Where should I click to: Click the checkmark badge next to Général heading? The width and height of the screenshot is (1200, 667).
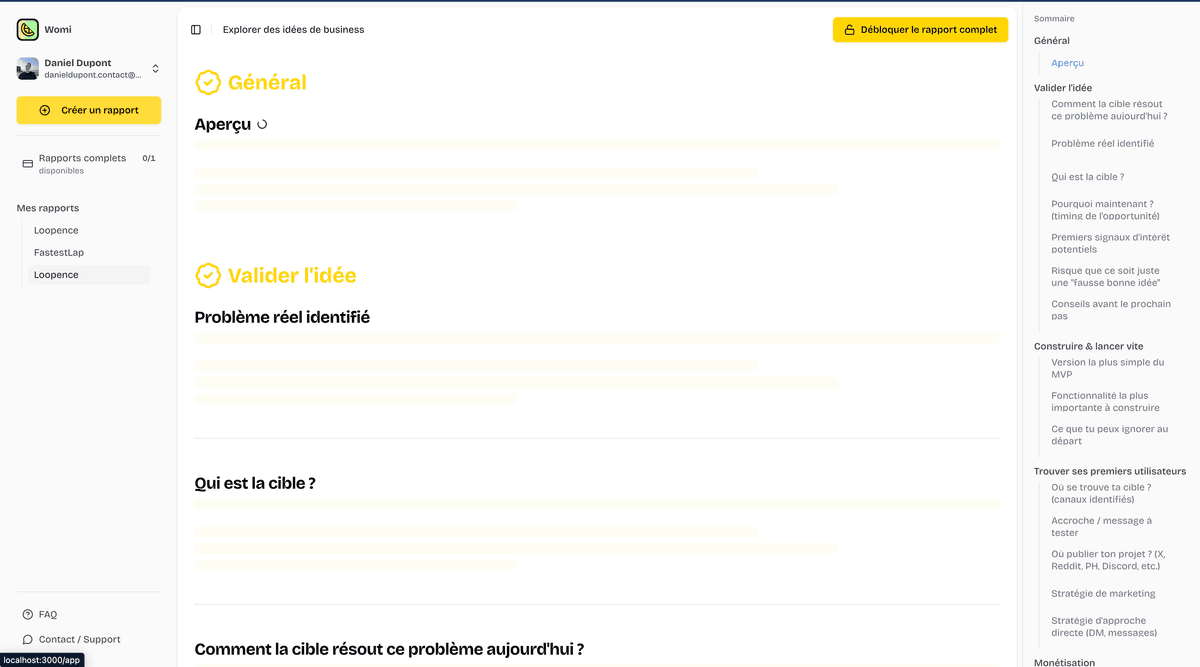(x=207, y=83)
